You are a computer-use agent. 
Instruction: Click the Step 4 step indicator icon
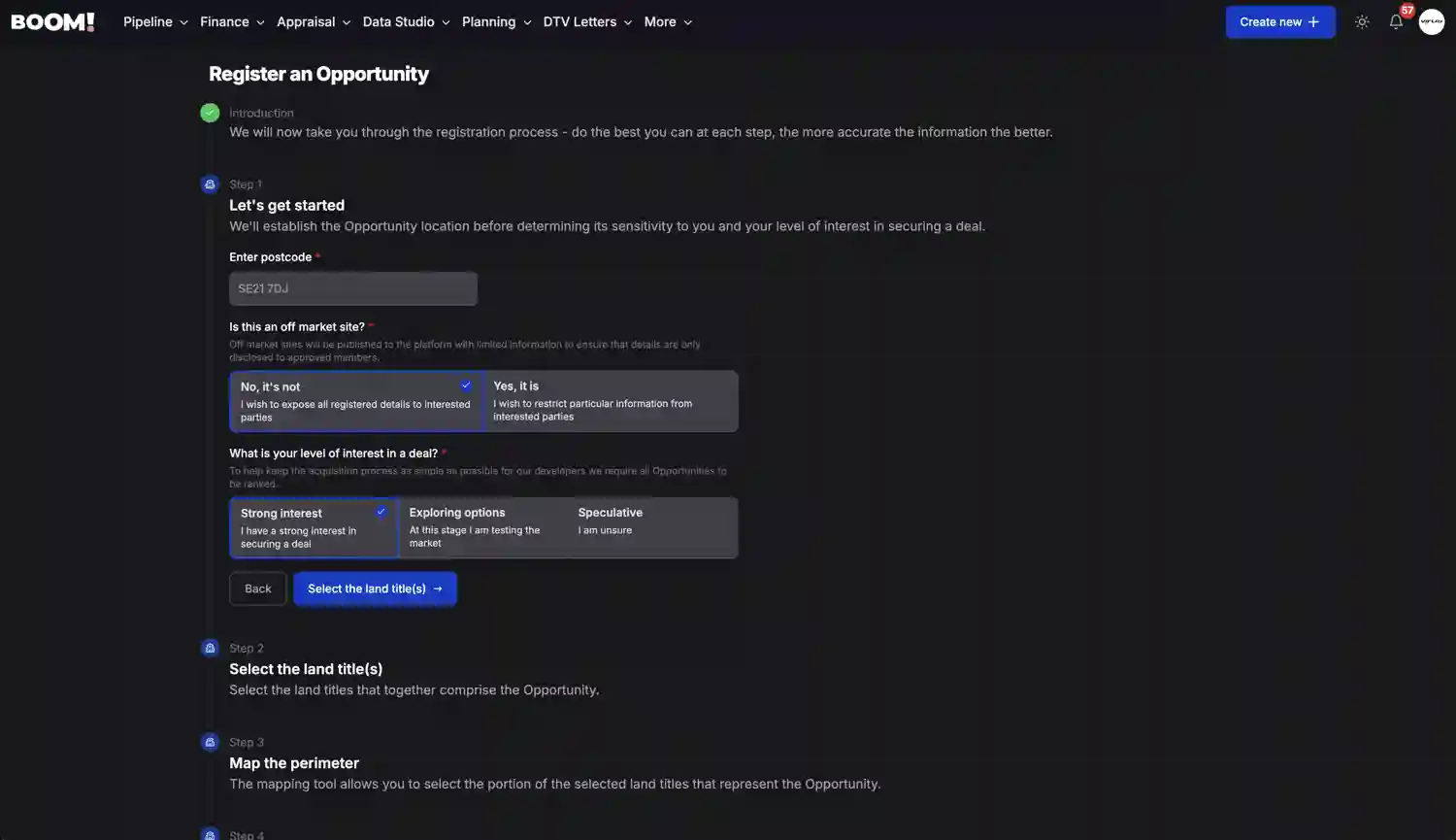pyautogui.click(x=210, y=834)
